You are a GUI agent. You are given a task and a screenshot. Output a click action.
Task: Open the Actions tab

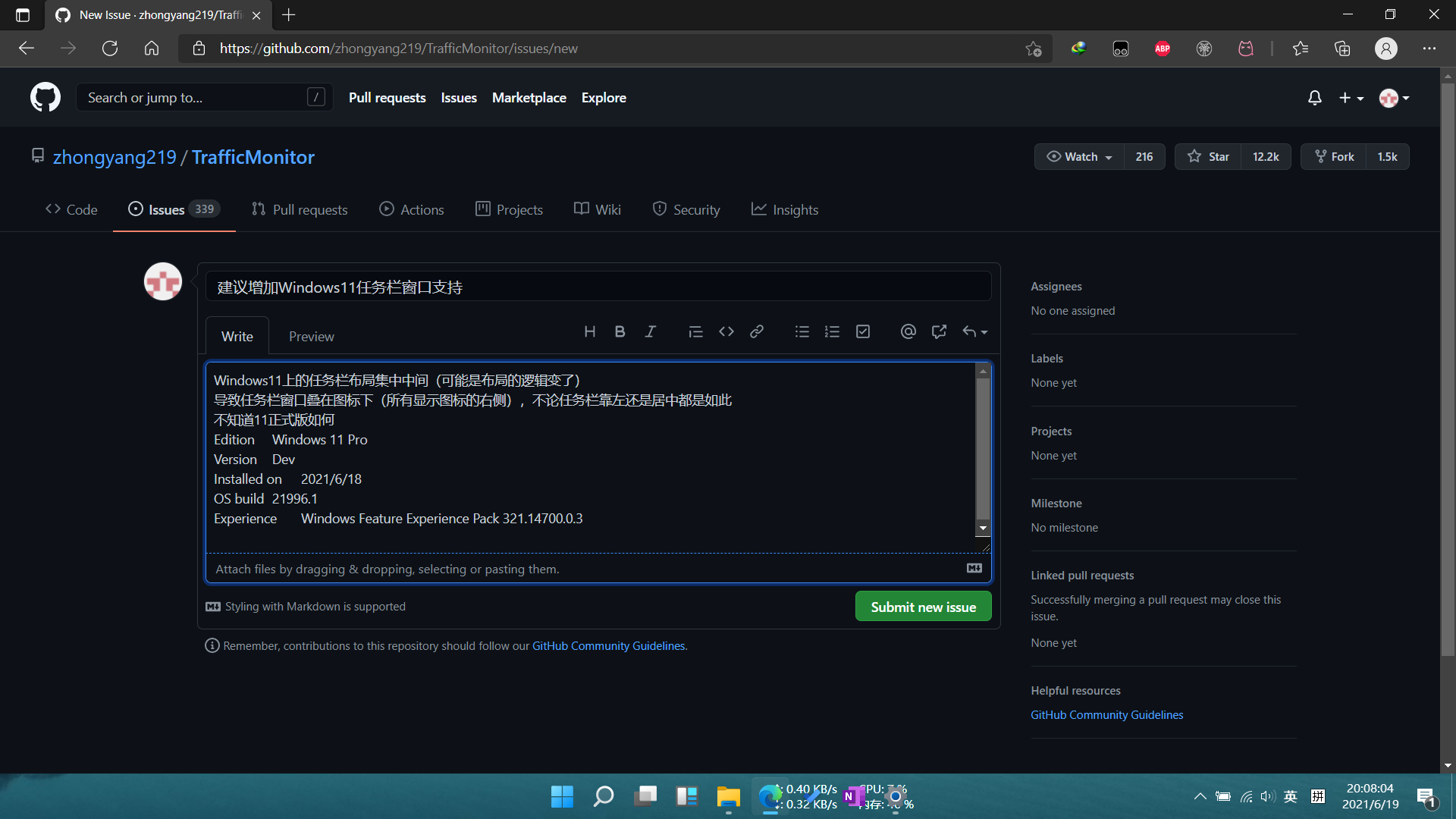pyautogui.click(x=412, y=209)
